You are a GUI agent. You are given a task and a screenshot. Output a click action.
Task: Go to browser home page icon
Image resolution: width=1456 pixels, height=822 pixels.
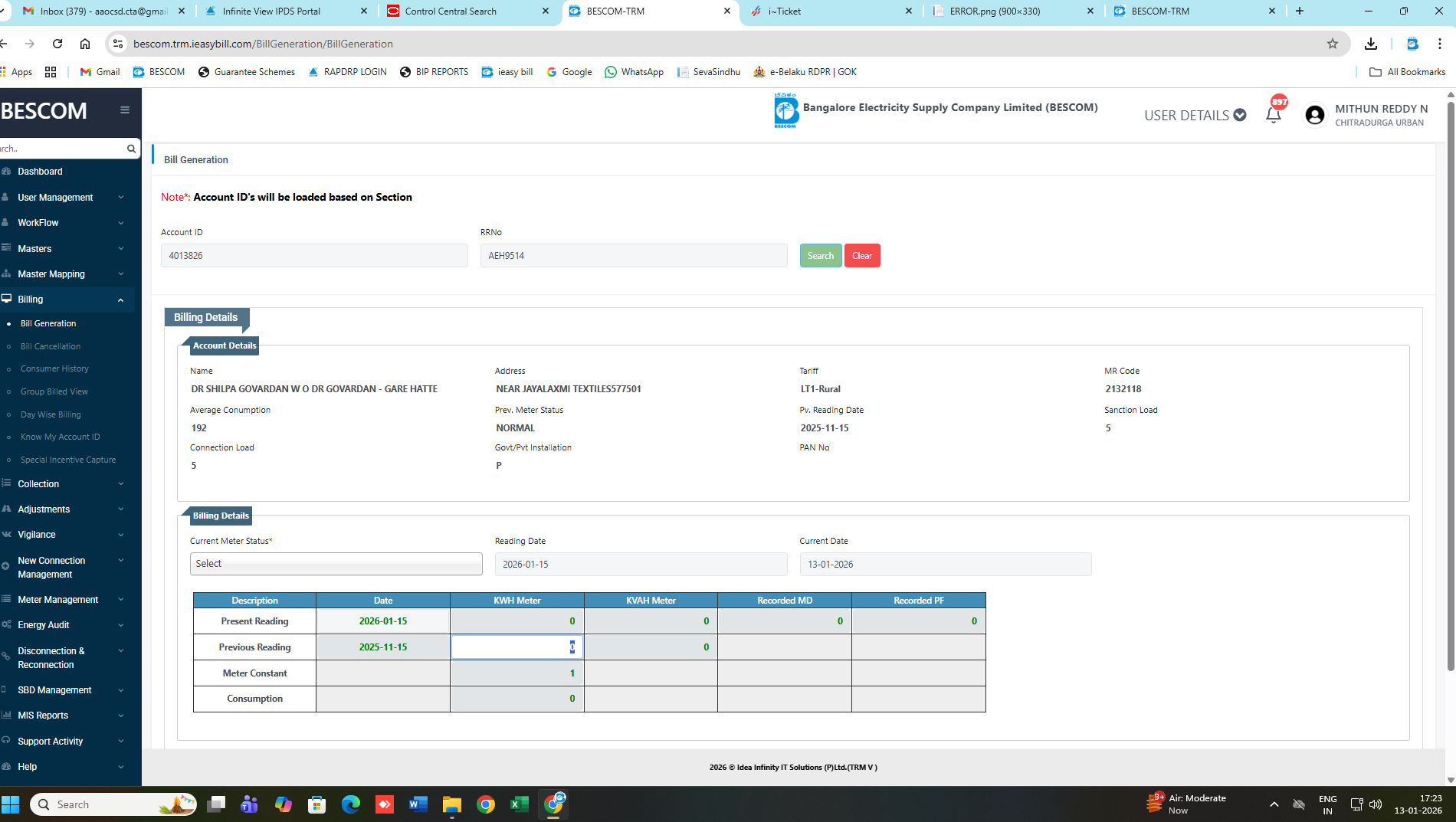tap(85, 44)
